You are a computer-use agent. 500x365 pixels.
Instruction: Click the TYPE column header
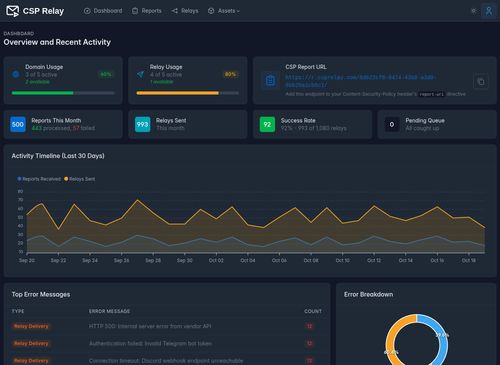pos(18,311)
